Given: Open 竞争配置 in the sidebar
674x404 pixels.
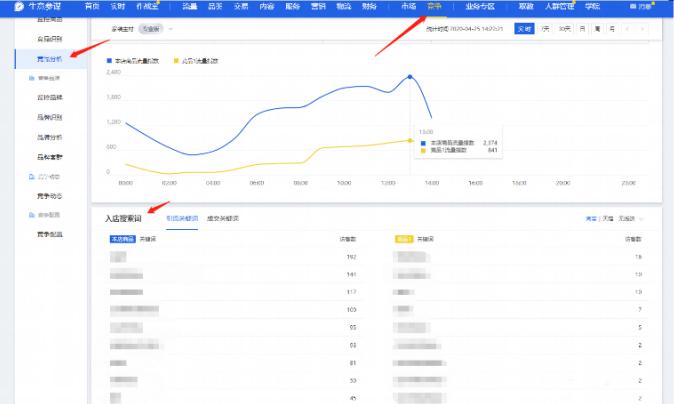Looking at the screenshot, I should coord(49,234).
